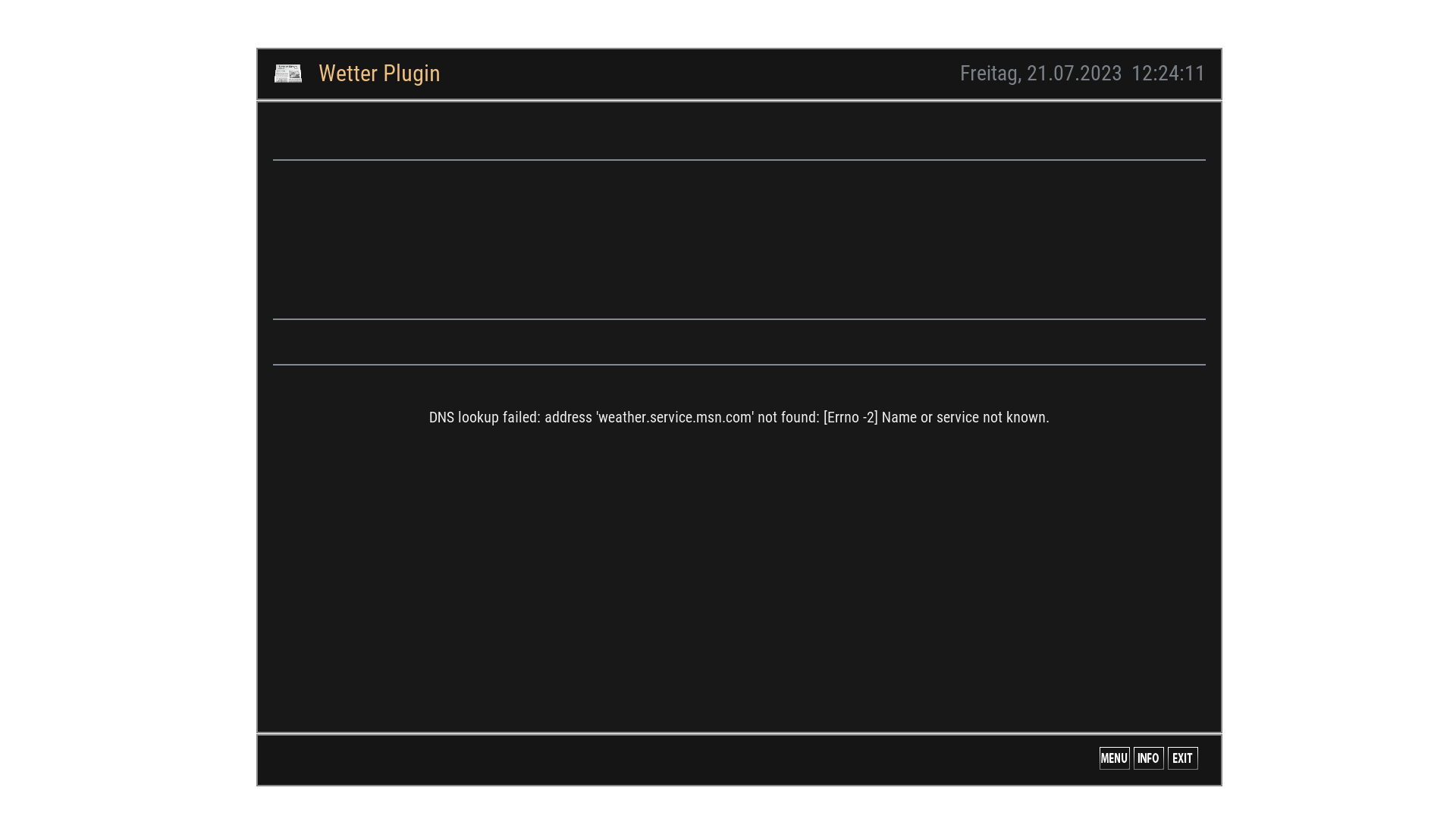Click the date 21.07.2023 in header
The height and width of the screenshot is (819, 1456).
[x=1074, y=74]
